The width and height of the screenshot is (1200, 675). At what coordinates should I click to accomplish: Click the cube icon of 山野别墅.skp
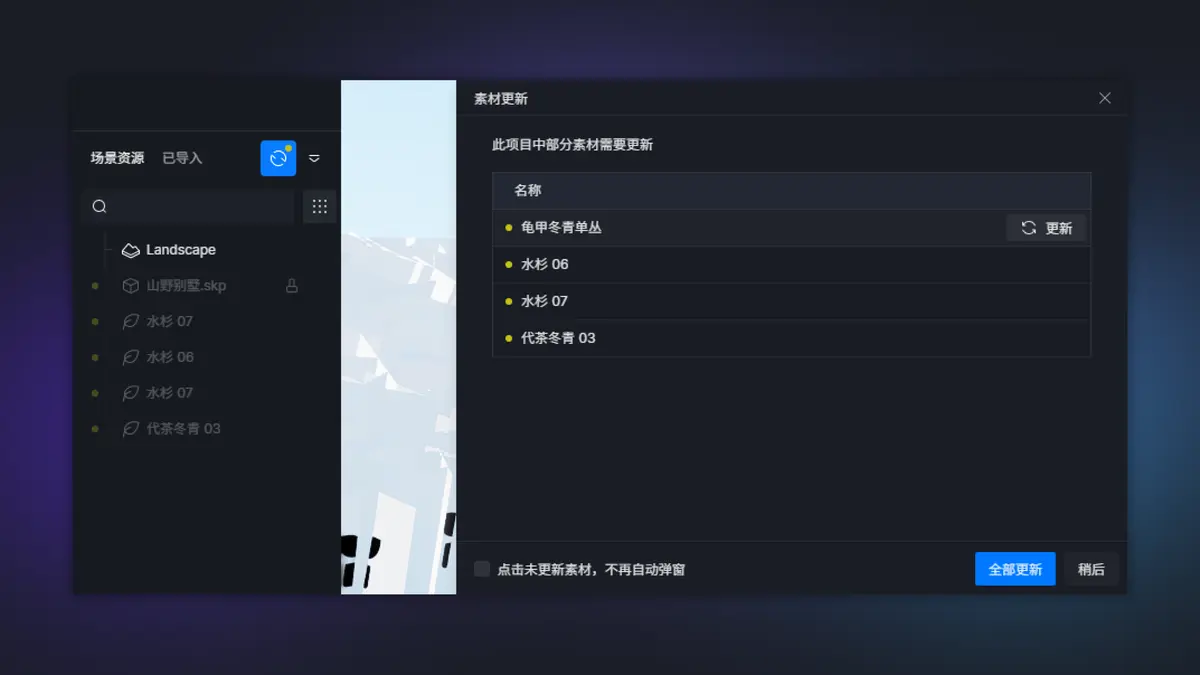point(130,286)
